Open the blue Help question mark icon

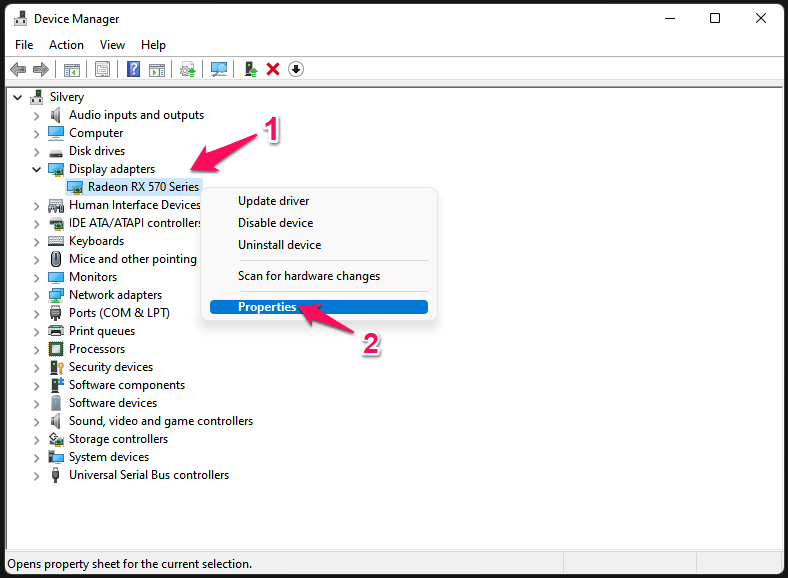(x=134, y=69)
